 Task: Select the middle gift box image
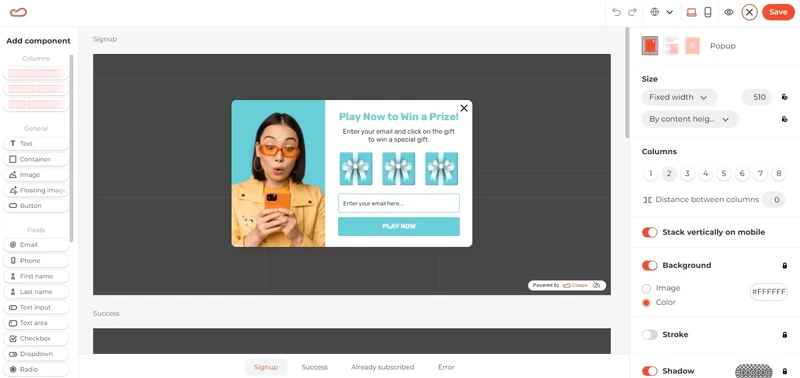(398, 168)
